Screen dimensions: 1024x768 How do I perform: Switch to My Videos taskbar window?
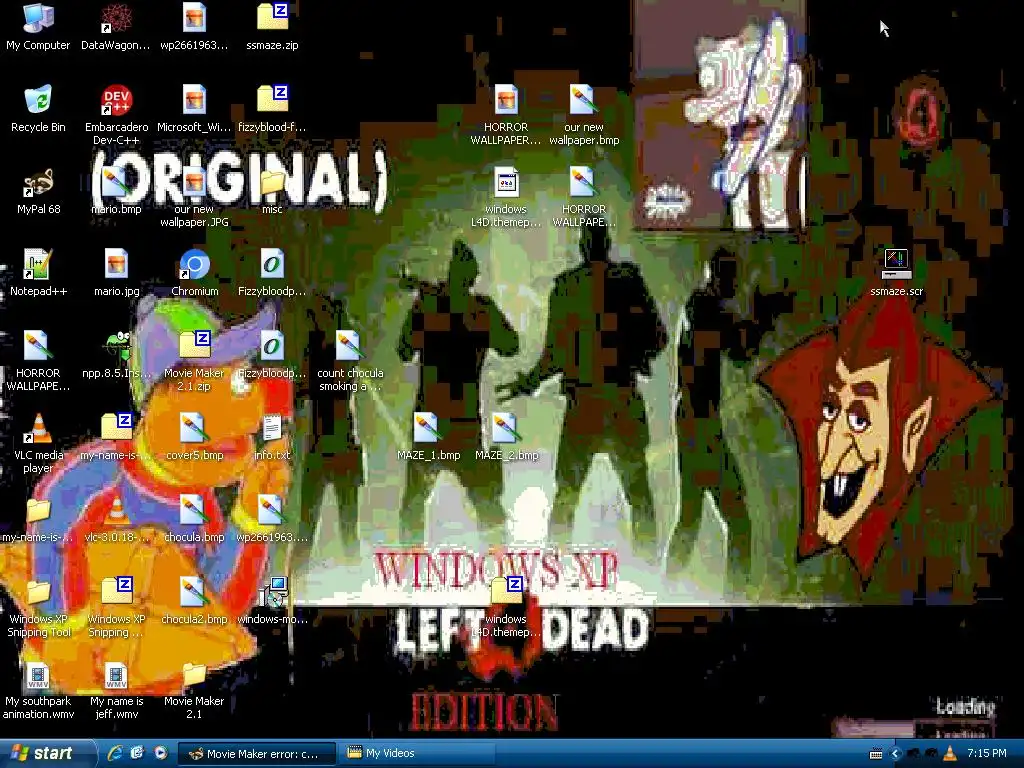(419, 754)
